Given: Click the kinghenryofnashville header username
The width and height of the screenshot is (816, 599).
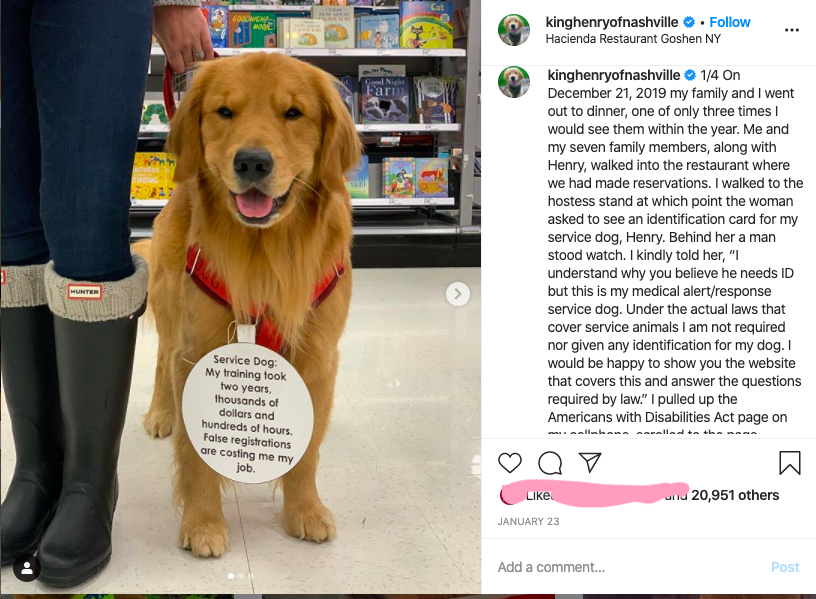Looking at the screenshot, I should pyautogui.click(x=611, y=22).
